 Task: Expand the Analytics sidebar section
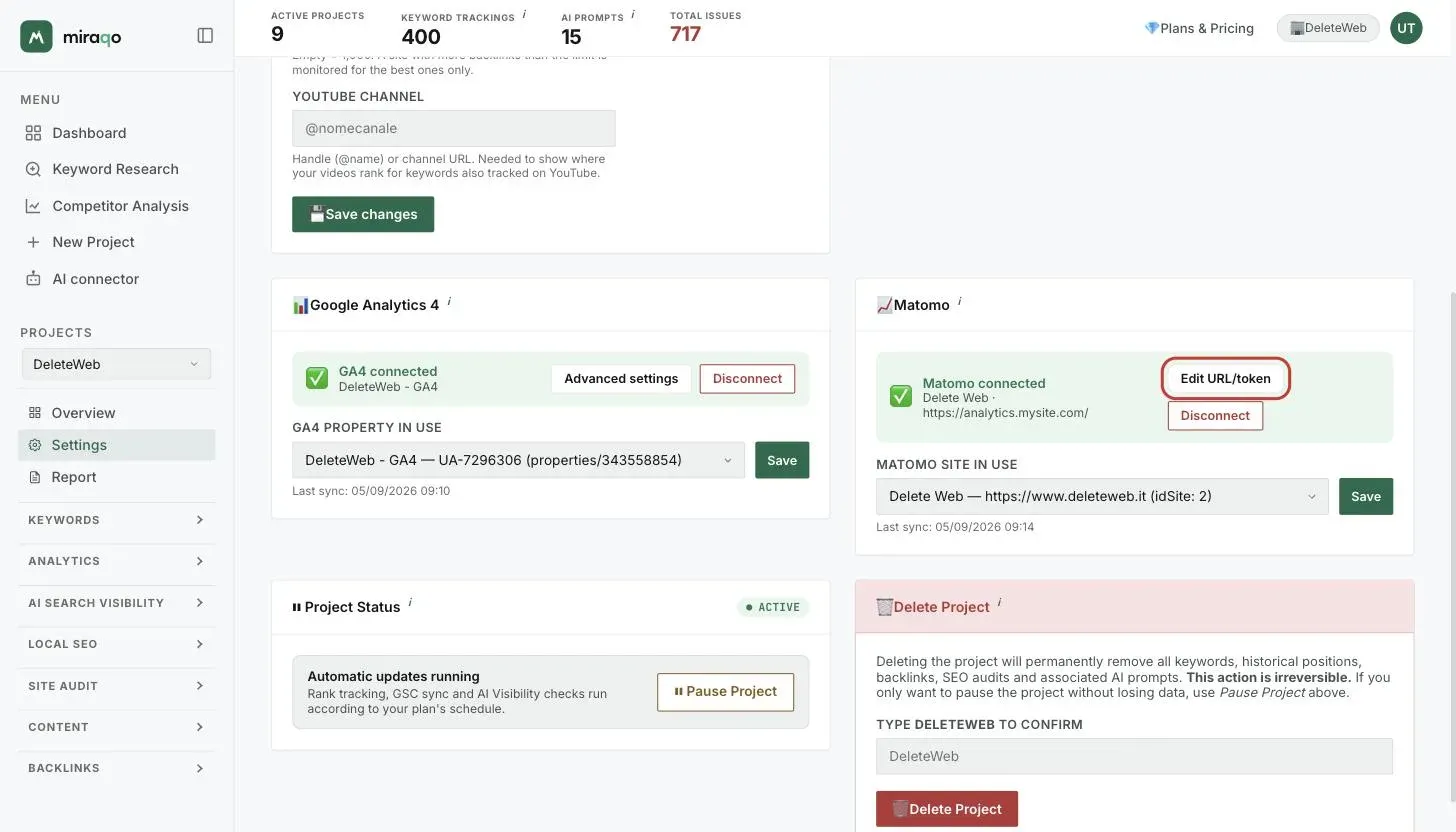pyautogui.click(x=116, y=561)
